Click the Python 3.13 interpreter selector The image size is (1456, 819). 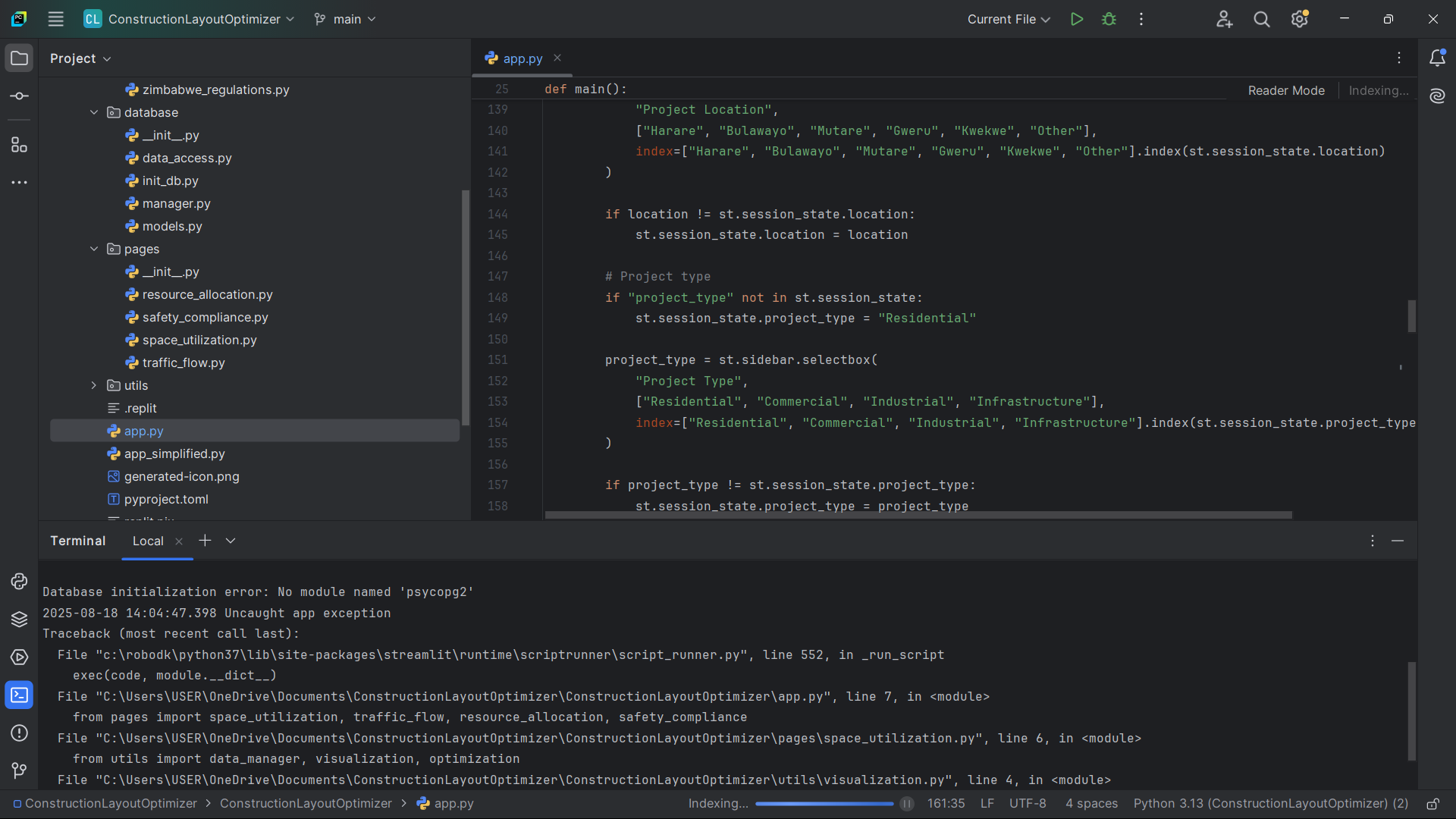point(1270,804)
